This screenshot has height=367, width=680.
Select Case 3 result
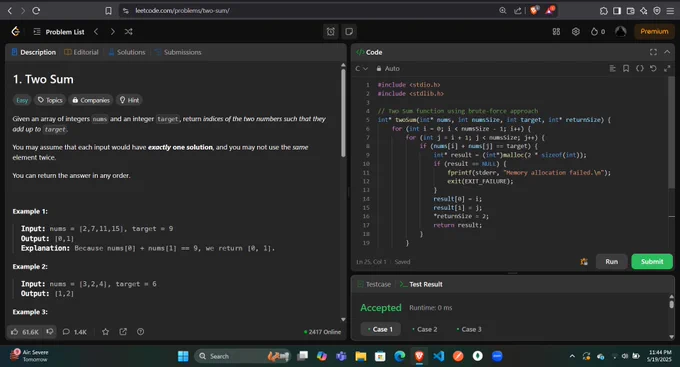coord(469,329)
